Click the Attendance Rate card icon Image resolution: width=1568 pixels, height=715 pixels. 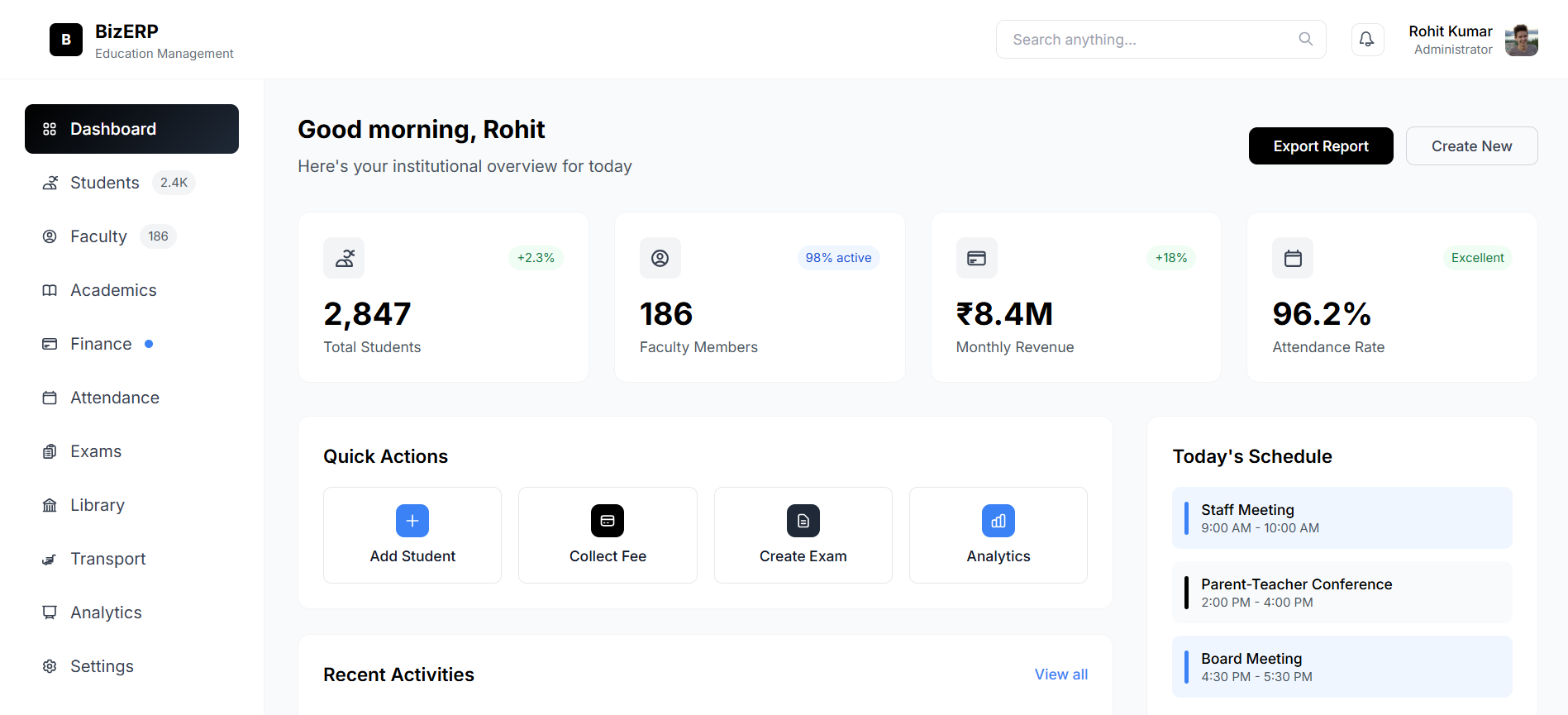point(1293,258)
